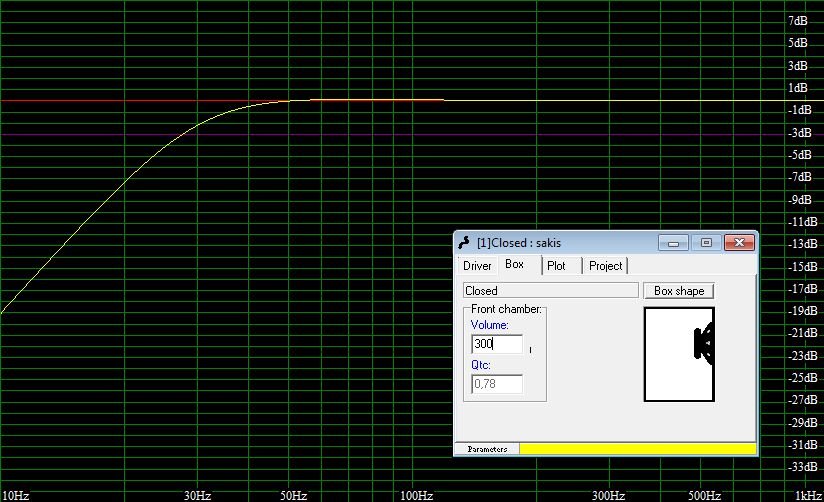
Task: Minimize the Closed : sakis window
Action: (x=673, y=243)
